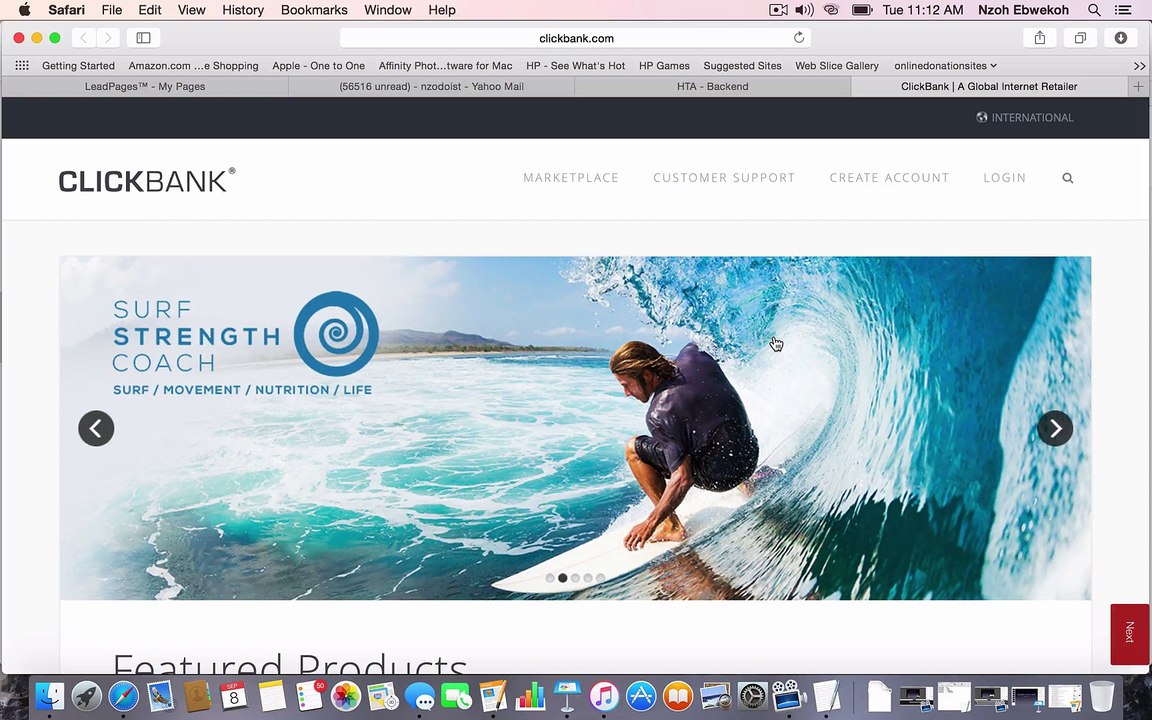Open iBooks in the Dock
This screenshot has height=720, width=1152.
point(677,696)
